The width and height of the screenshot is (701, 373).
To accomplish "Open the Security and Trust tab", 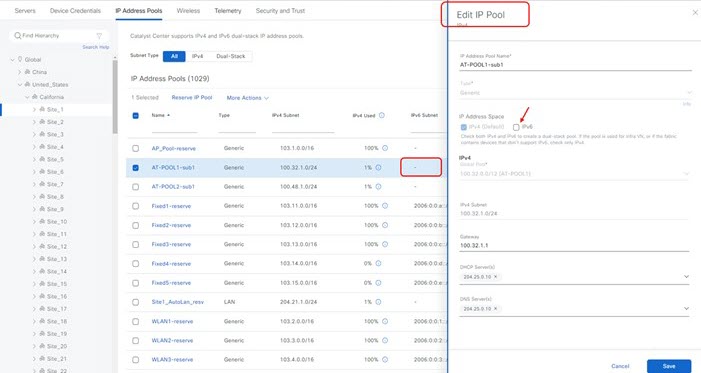I will tap(280, 11).
